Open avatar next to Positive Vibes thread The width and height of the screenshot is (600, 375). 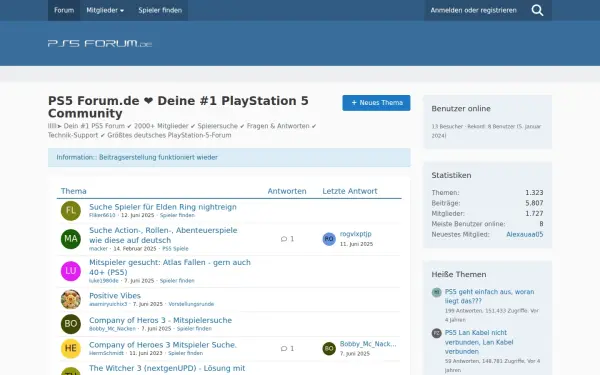71,300
